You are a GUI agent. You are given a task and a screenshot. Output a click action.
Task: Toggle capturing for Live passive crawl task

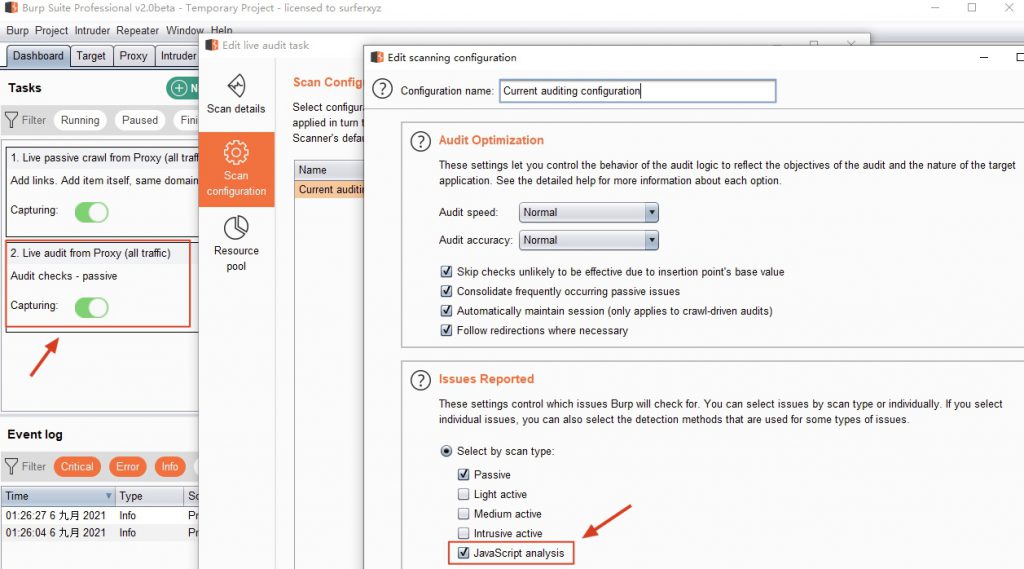coord(91,212)
